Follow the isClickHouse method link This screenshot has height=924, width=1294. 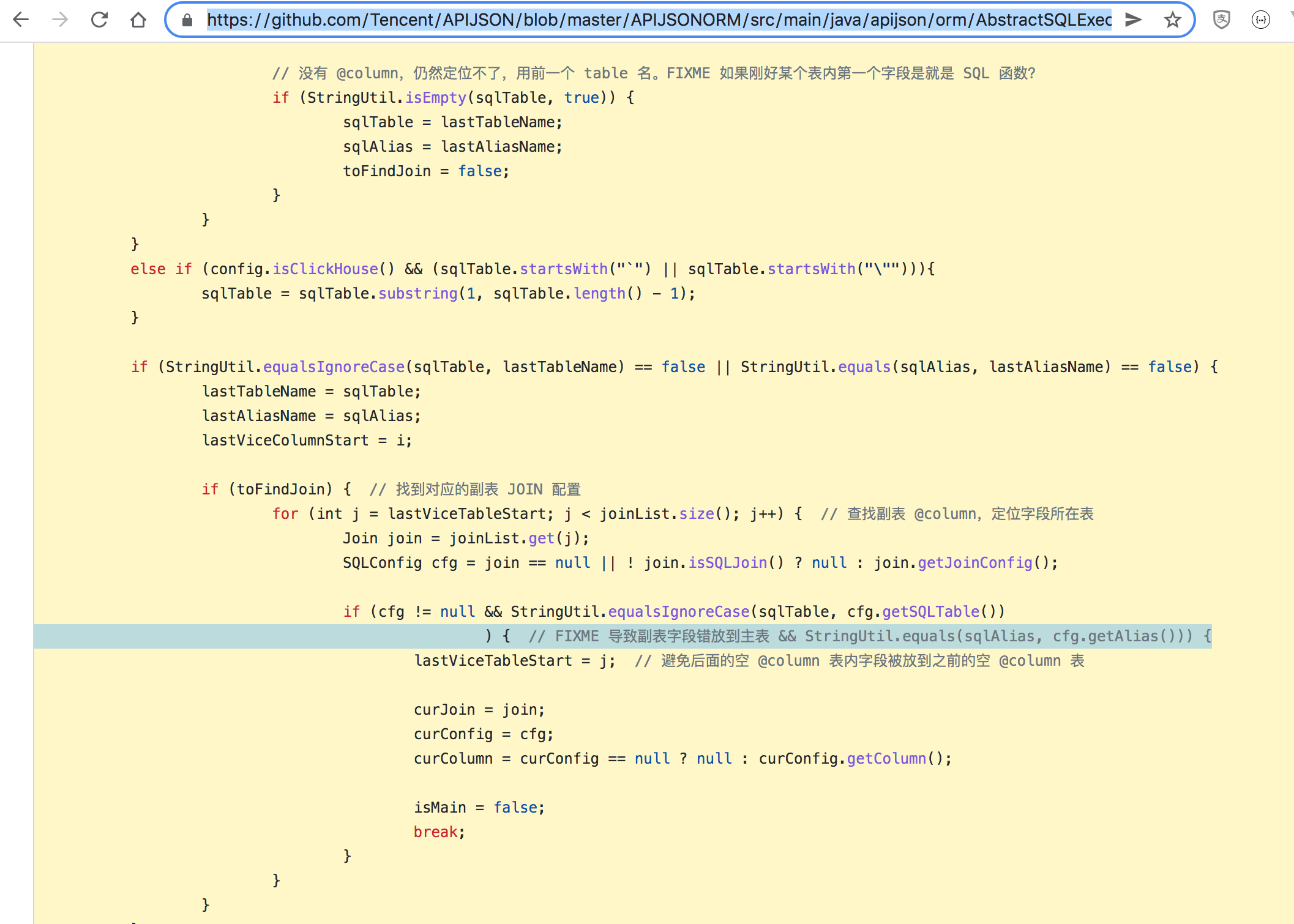pos(324,269)
